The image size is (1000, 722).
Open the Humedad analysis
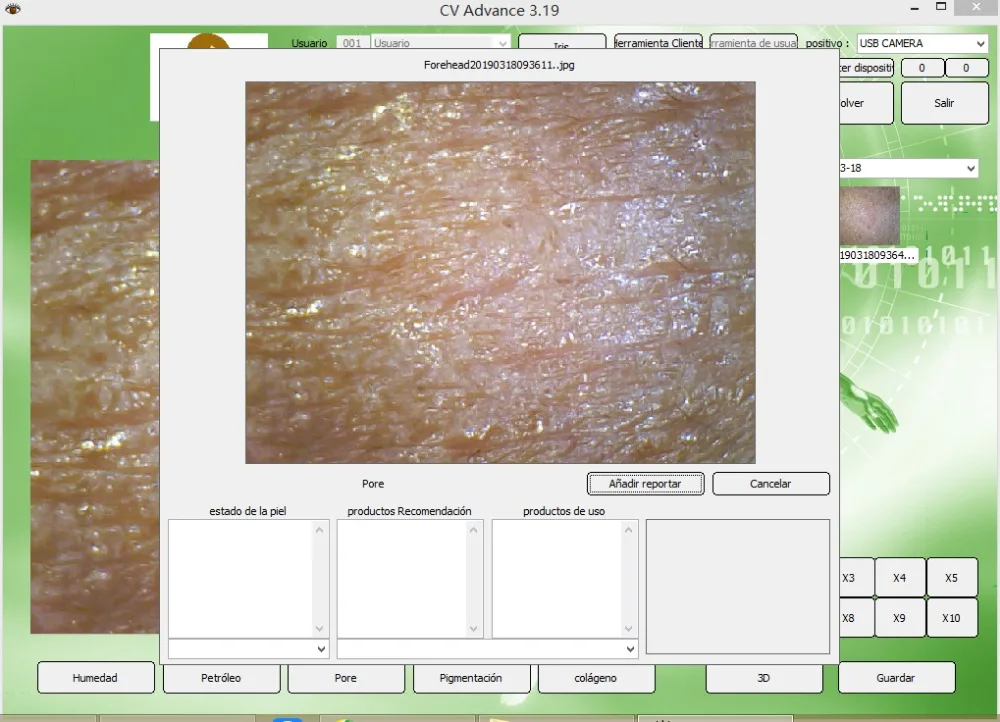click(96, 677)
